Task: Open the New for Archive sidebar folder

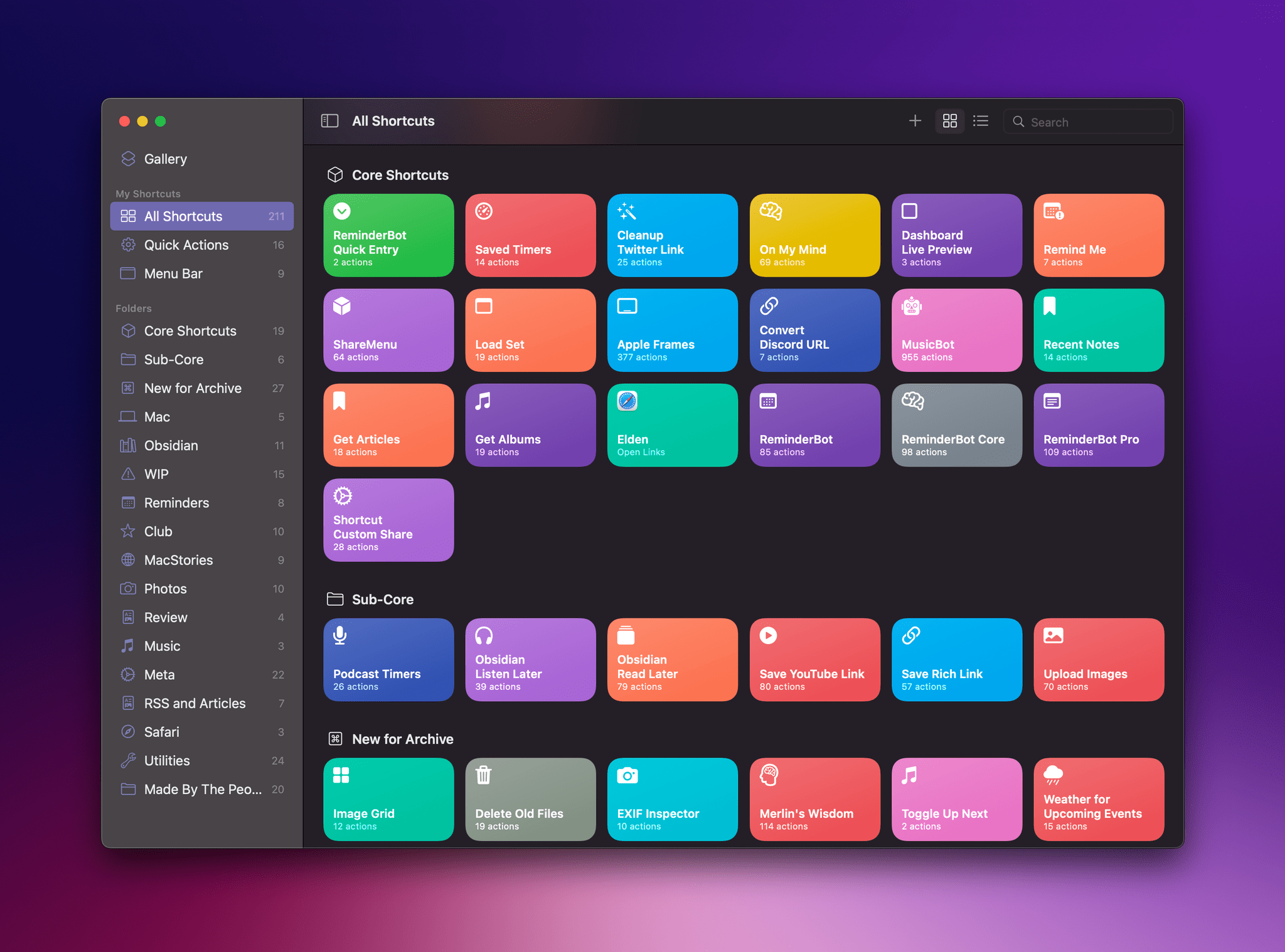Action: [202, 388]
